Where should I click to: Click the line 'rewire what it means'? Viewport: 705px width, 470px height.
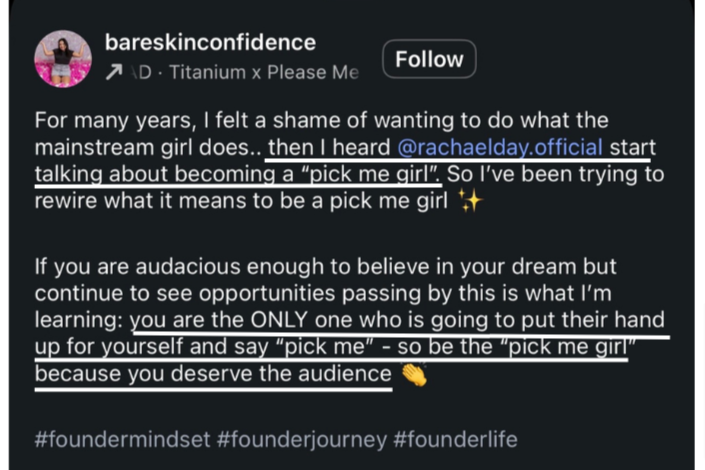[x=241, y=201]
